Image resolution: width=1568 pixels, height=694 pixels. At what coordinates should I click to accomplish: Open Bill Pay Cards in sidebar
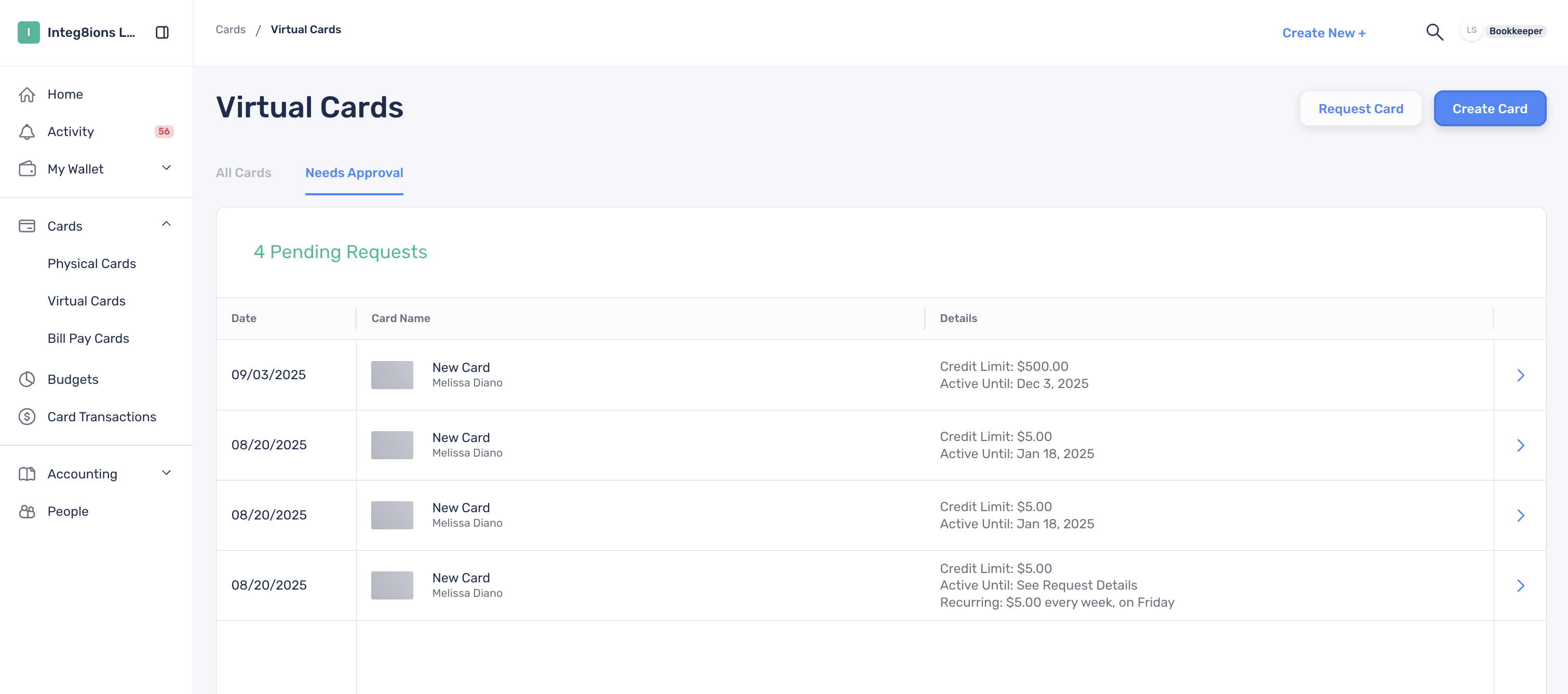pyautogui.click(x=88, y=338)
